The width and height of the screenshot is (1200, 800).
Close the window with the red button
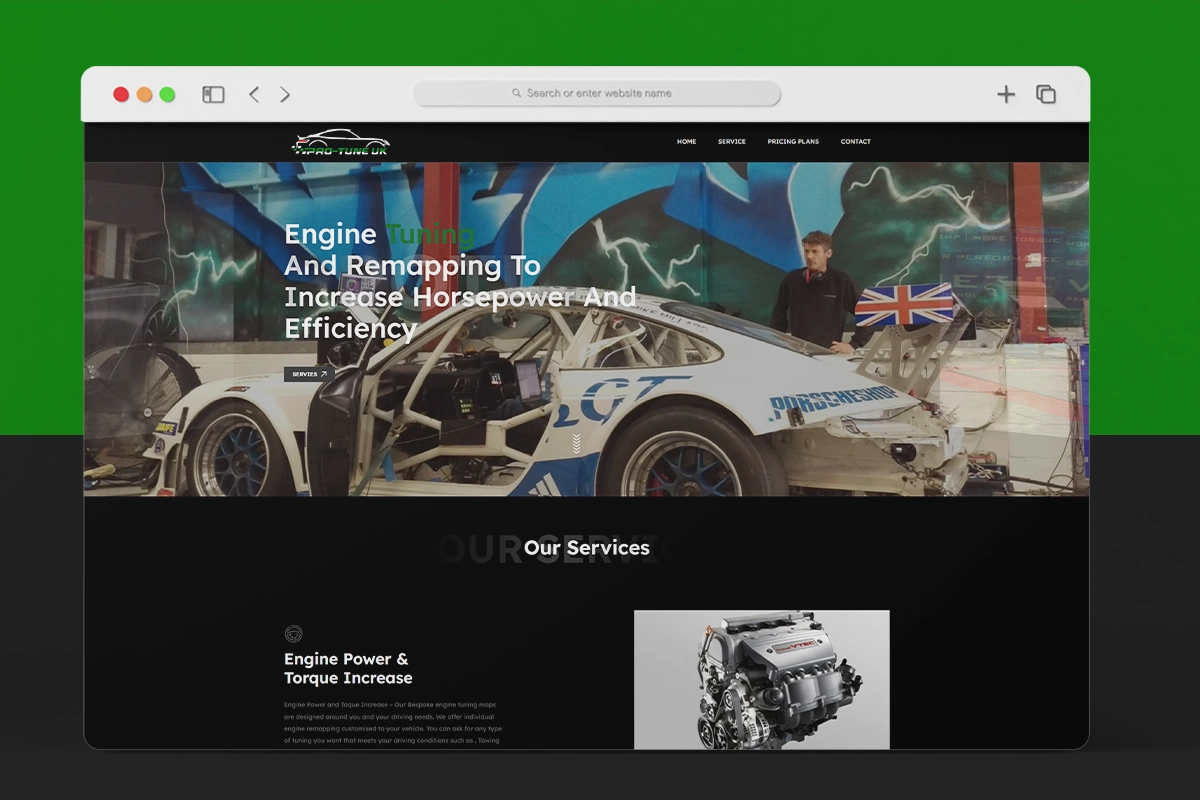click(121, 94)
